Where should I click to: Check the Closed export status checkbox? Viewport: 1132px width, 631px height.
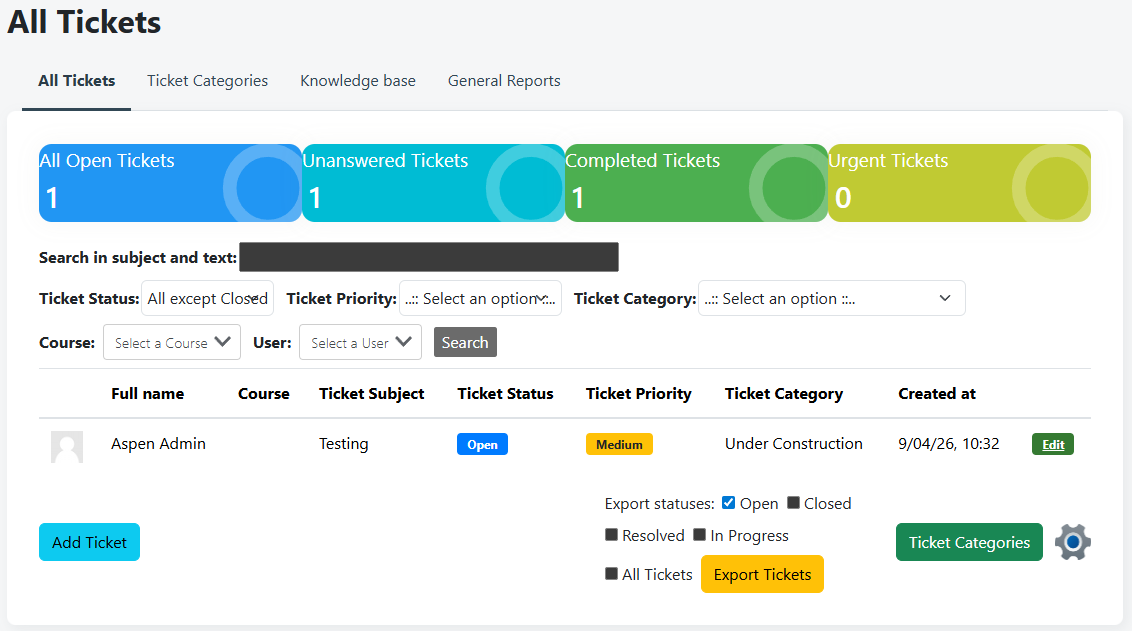point(794,503)
